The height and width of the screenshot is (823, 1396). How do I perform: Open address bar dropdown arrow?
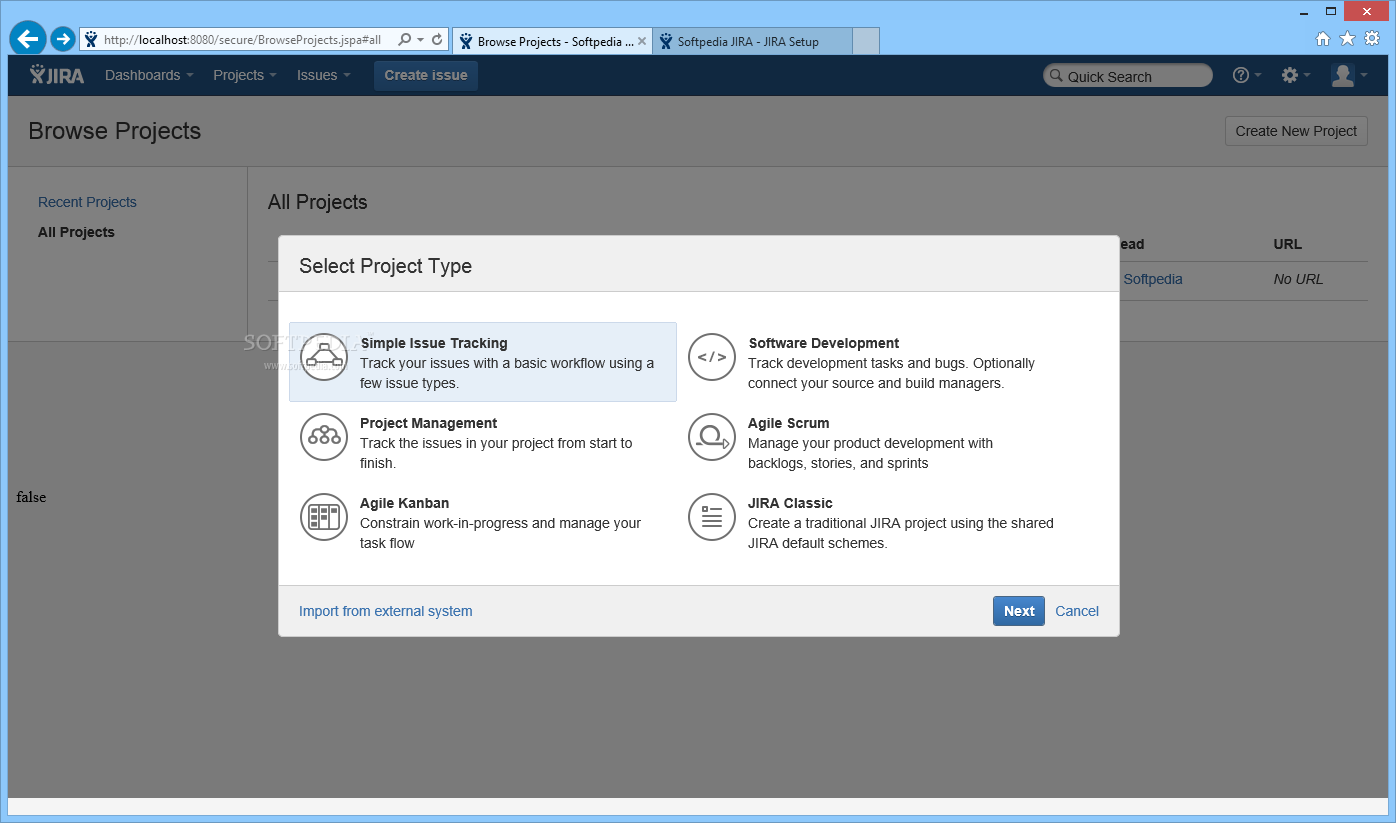[x=421, y=40]
